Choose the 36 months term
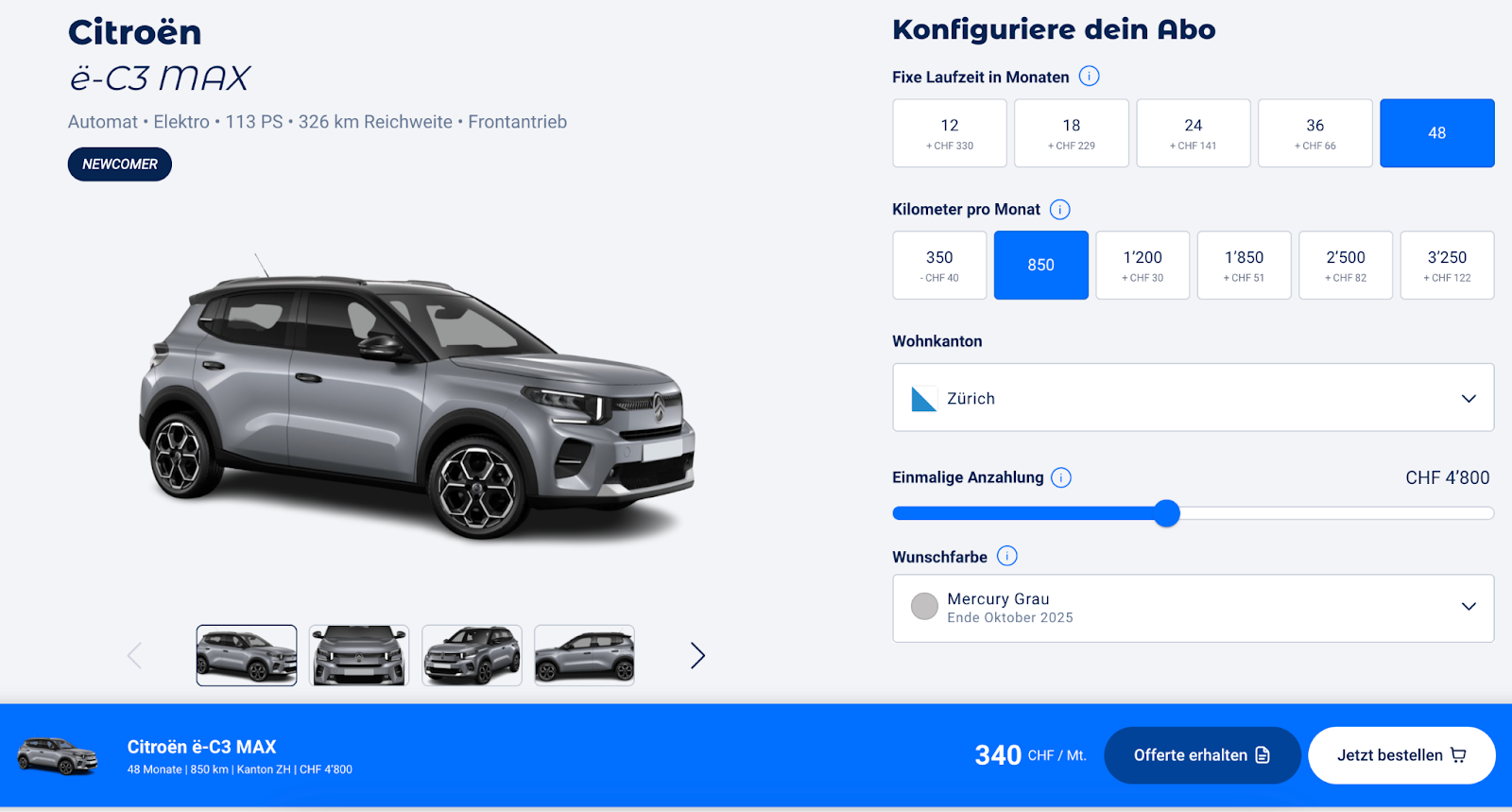1512x812 pixels. 1315,133
